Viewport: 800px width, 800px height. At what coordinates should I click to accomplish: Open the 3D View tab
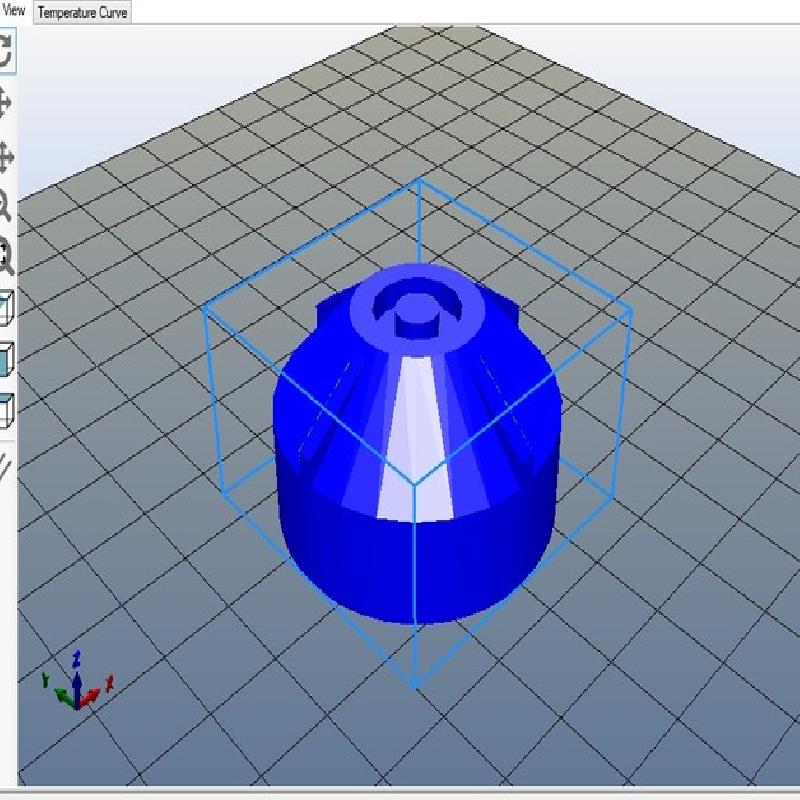click(13, 11)
